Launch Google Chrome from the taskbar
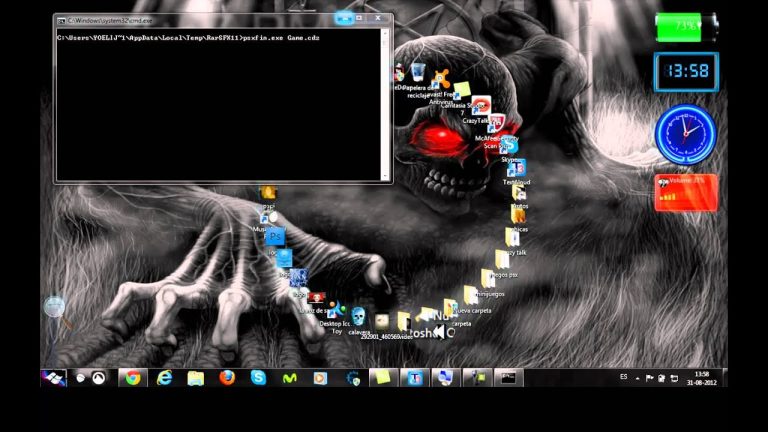This screenshot has height=432, width=768. click(x=133, y=378)
